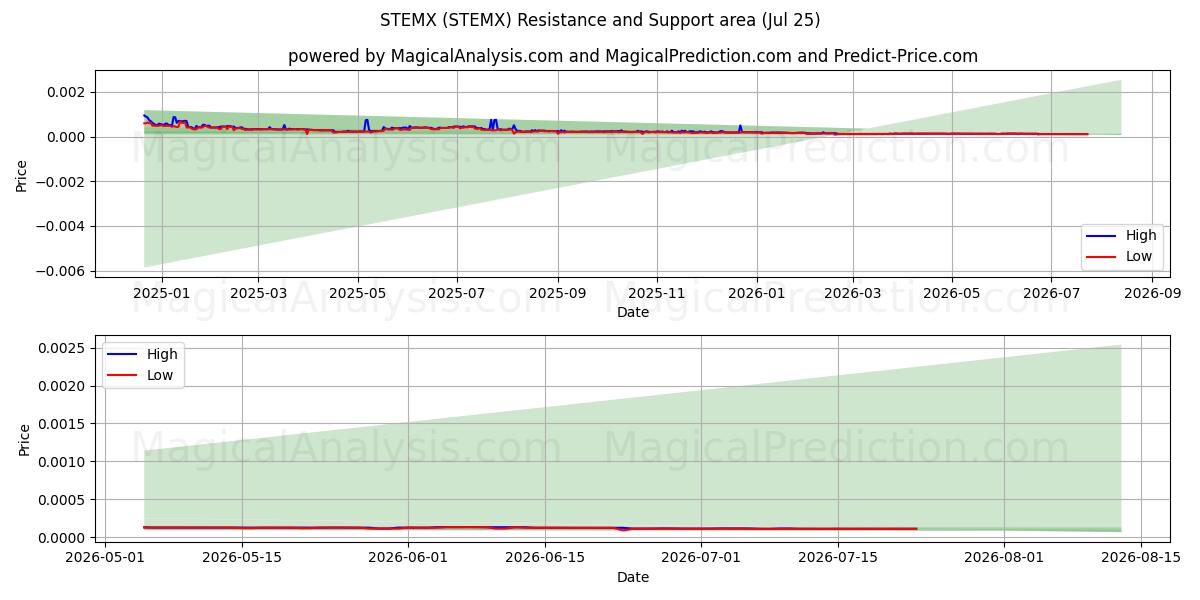This screenshot has height=600, width=1200.
Task: Click the '2026-06-01' tick label on the bottom chart
Action: (x=409, y=560)
